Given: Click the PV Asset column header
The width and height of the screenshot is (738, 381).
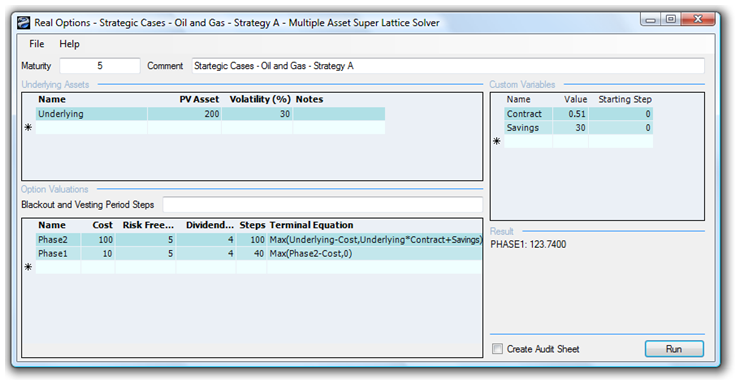Looking at the screenshot, I should 199,99.
